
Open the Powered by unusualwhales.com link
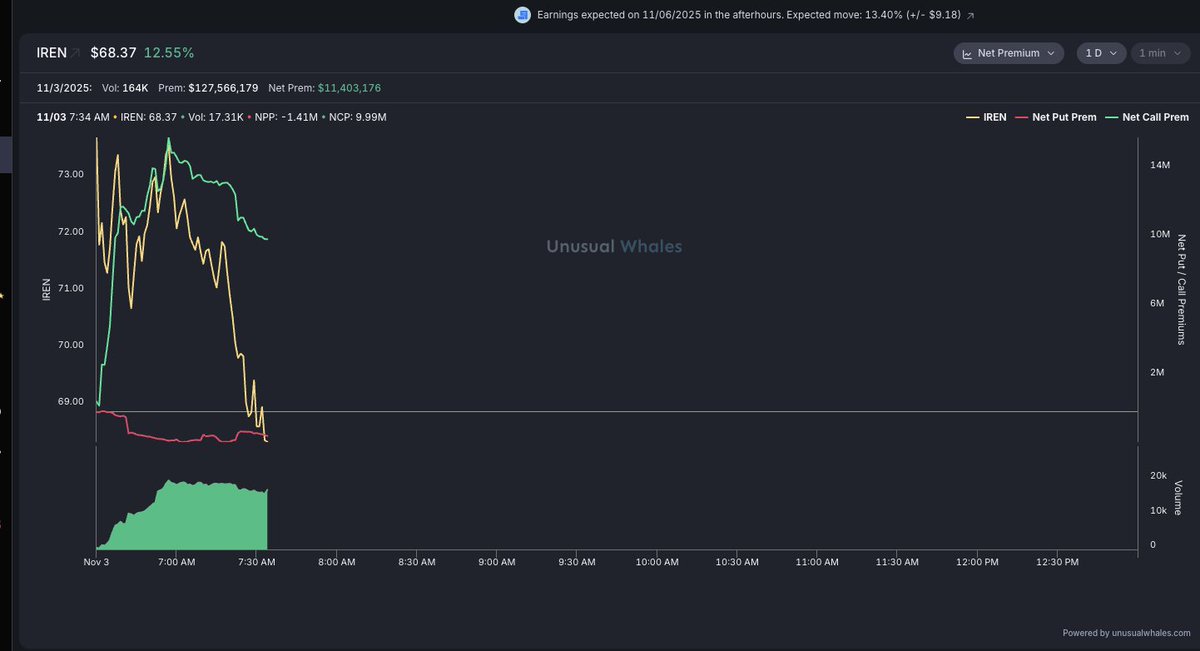click(x=1126, y=633)
